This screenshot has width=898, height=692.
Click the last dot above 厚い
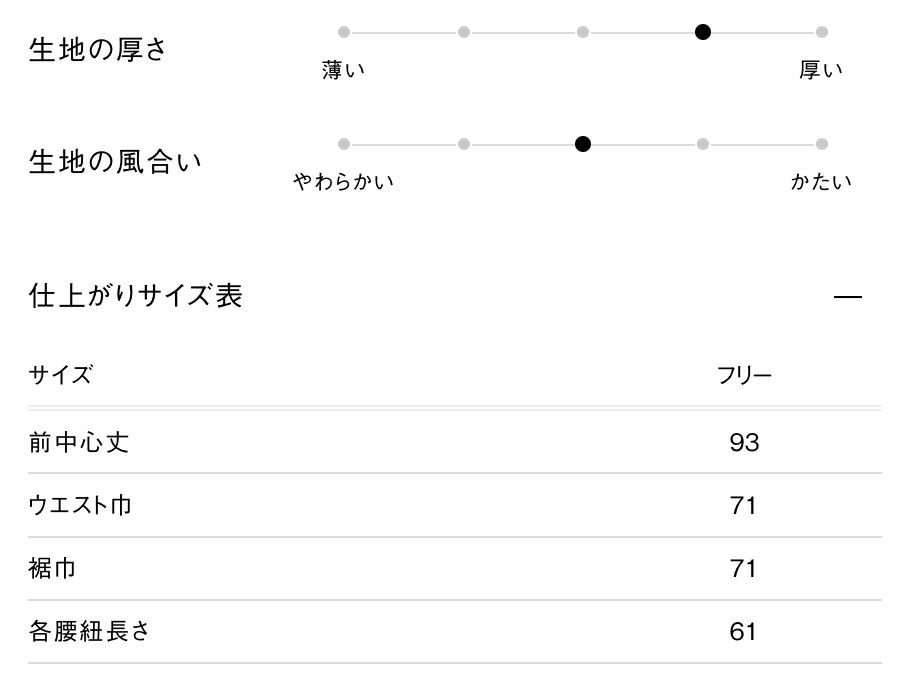822,32
